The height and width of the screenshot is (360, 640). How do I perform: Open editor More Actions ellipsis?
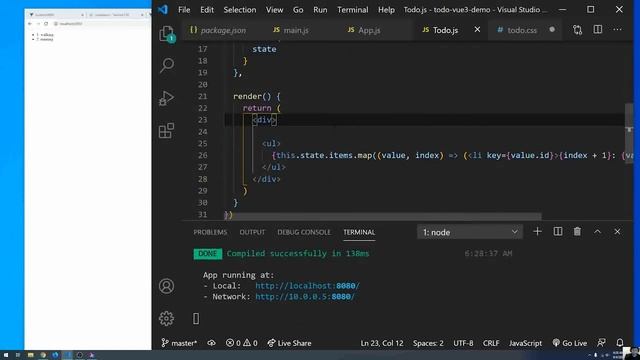(x=618, y=29)
